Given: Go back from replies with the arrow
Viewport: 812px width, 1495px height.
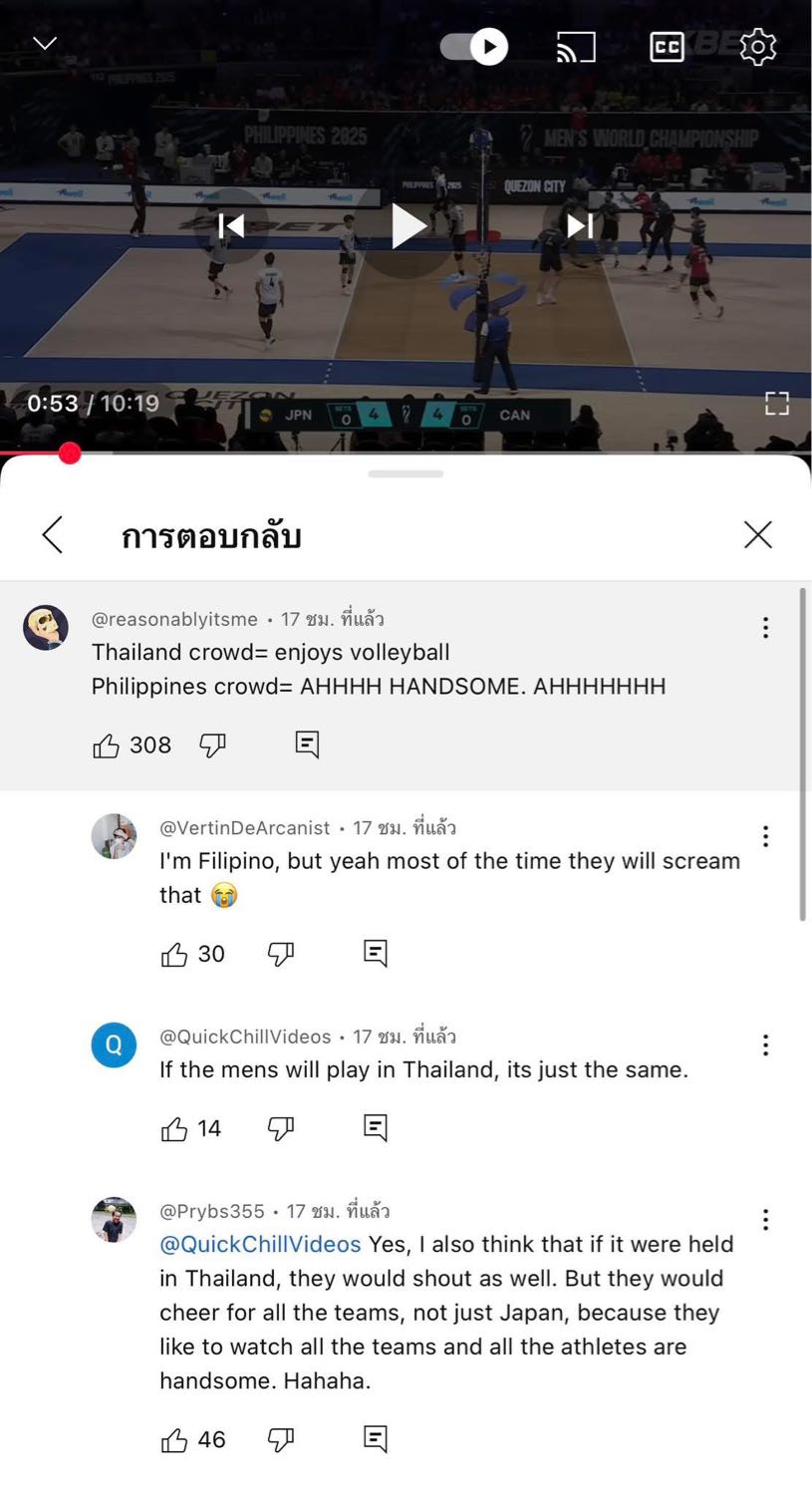Looking at the screenshot, I should pos(53,535).
